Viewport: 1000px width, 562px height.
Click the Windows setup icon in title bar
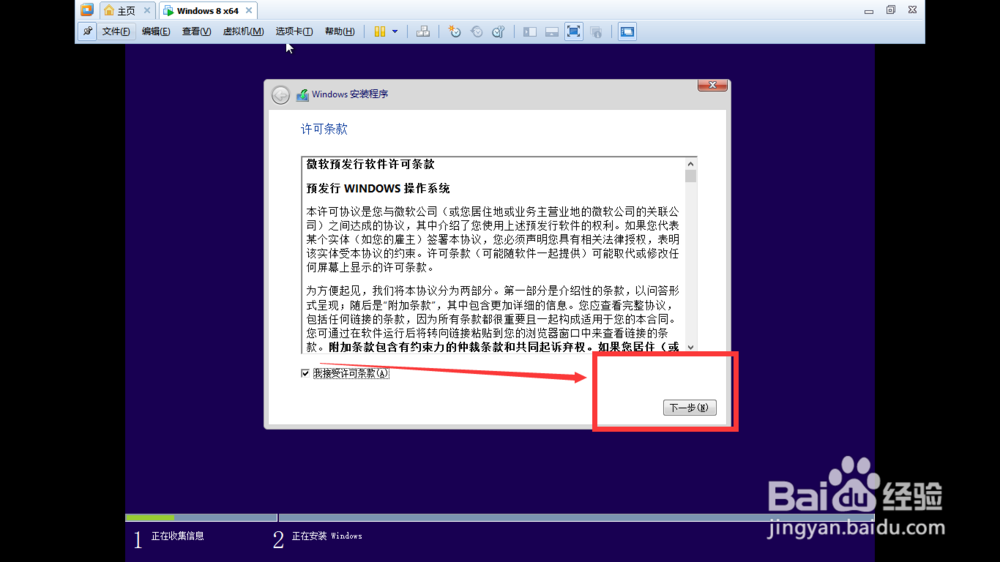[302, 94]
